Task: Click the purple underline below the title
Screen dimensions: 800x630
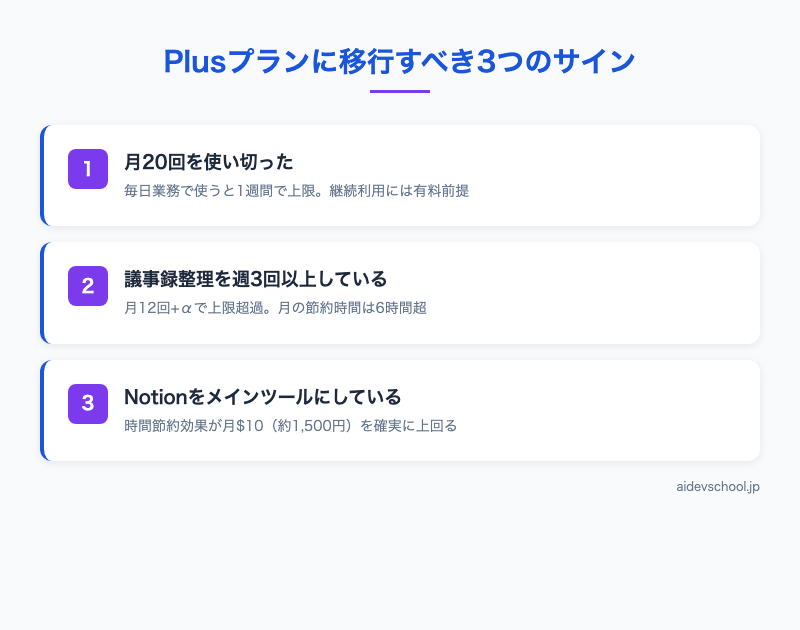Action: point(400,90)
